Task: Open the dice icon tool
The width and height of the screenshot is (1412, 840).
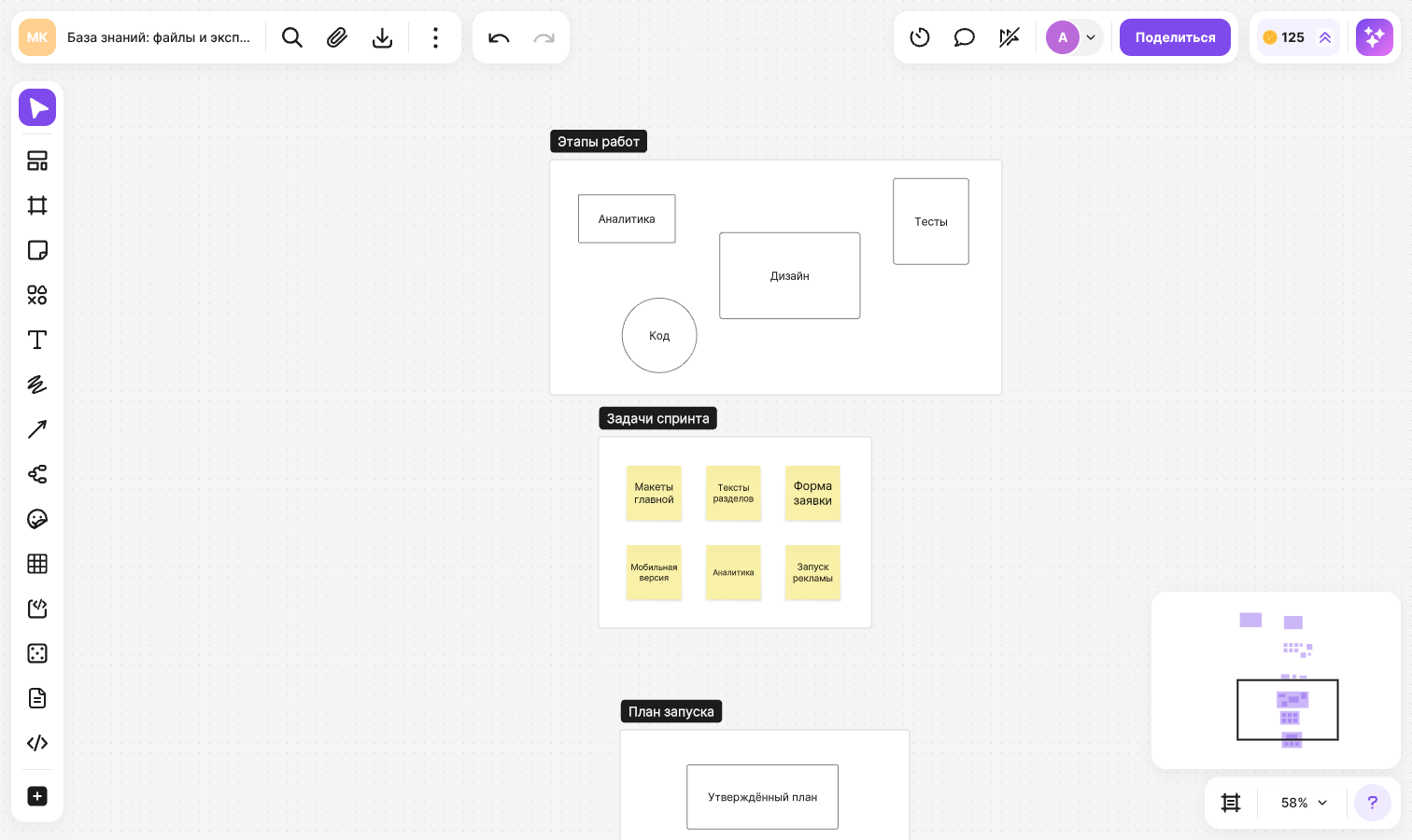Action: (37, 653)
